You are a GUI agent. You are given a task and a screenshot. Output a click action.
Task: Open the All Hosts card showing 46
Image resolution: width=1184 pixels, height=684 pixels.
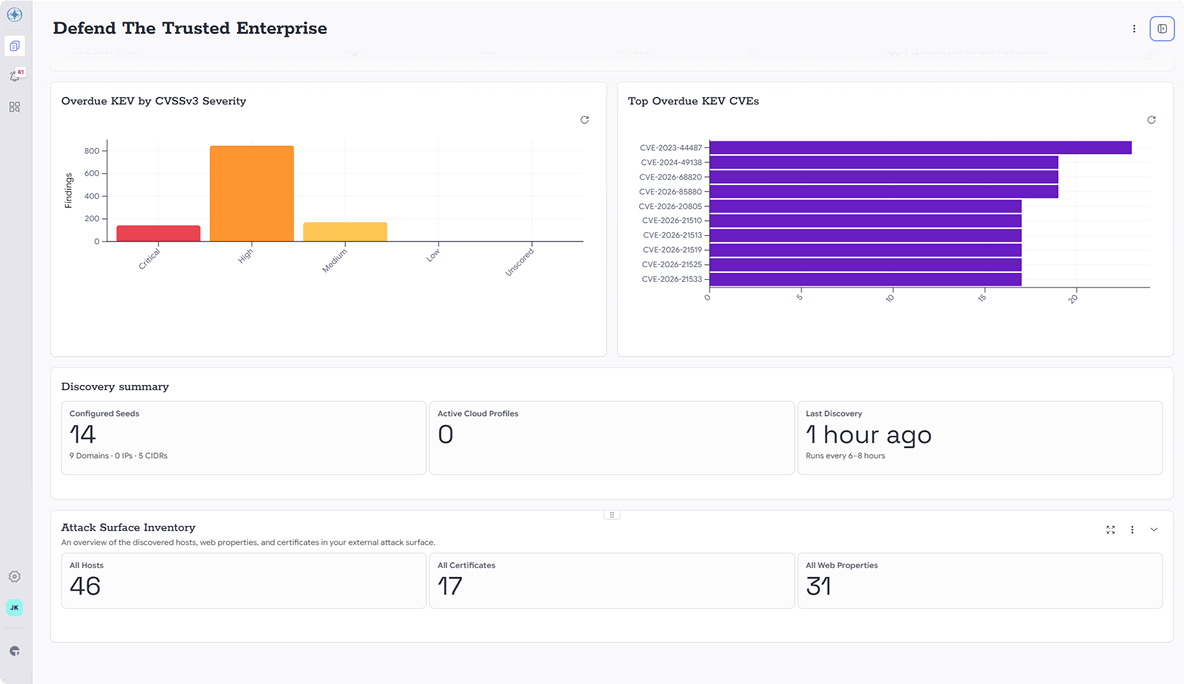tap(244, 581)
